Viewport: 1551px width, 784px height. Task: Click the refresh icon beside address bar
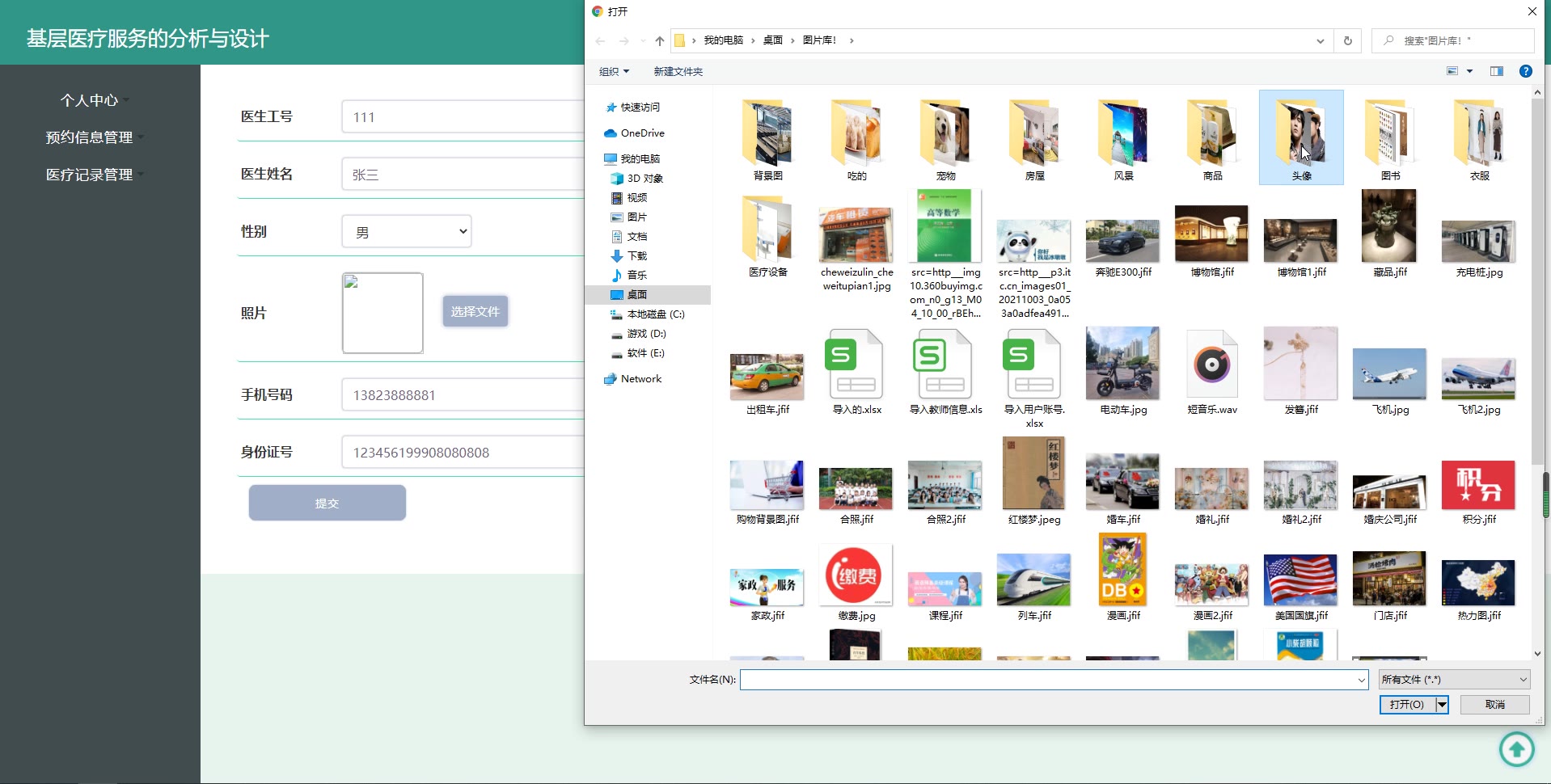(x=1347, y=40)
